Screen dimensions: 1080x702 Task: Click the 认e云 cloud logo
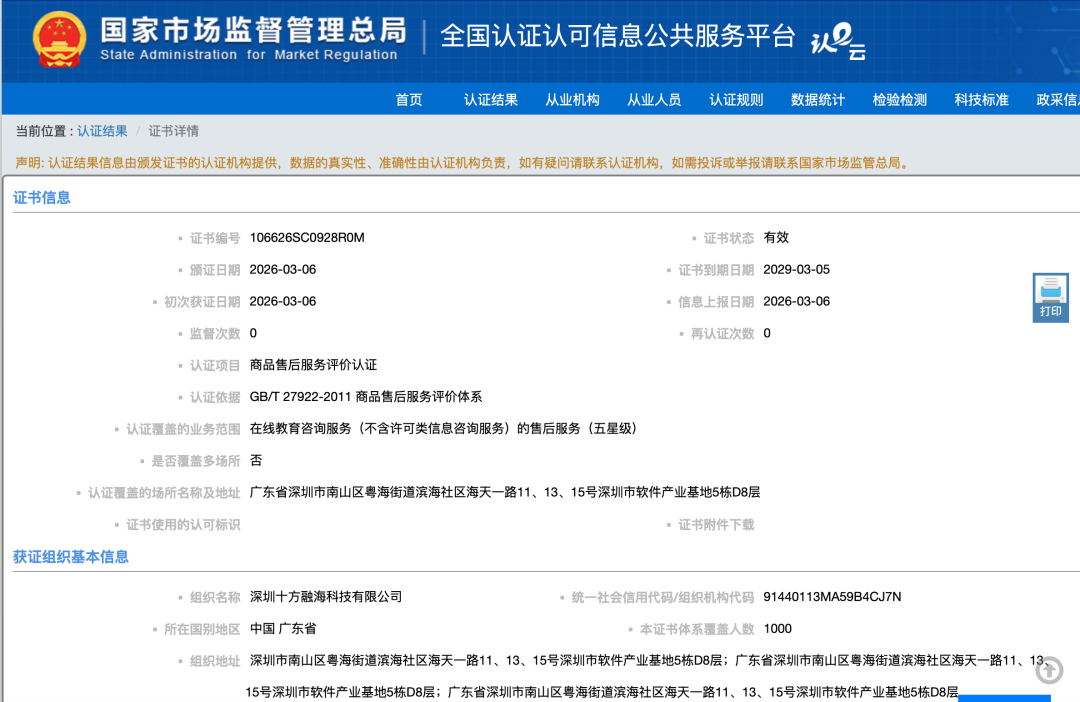coord(836,41)
